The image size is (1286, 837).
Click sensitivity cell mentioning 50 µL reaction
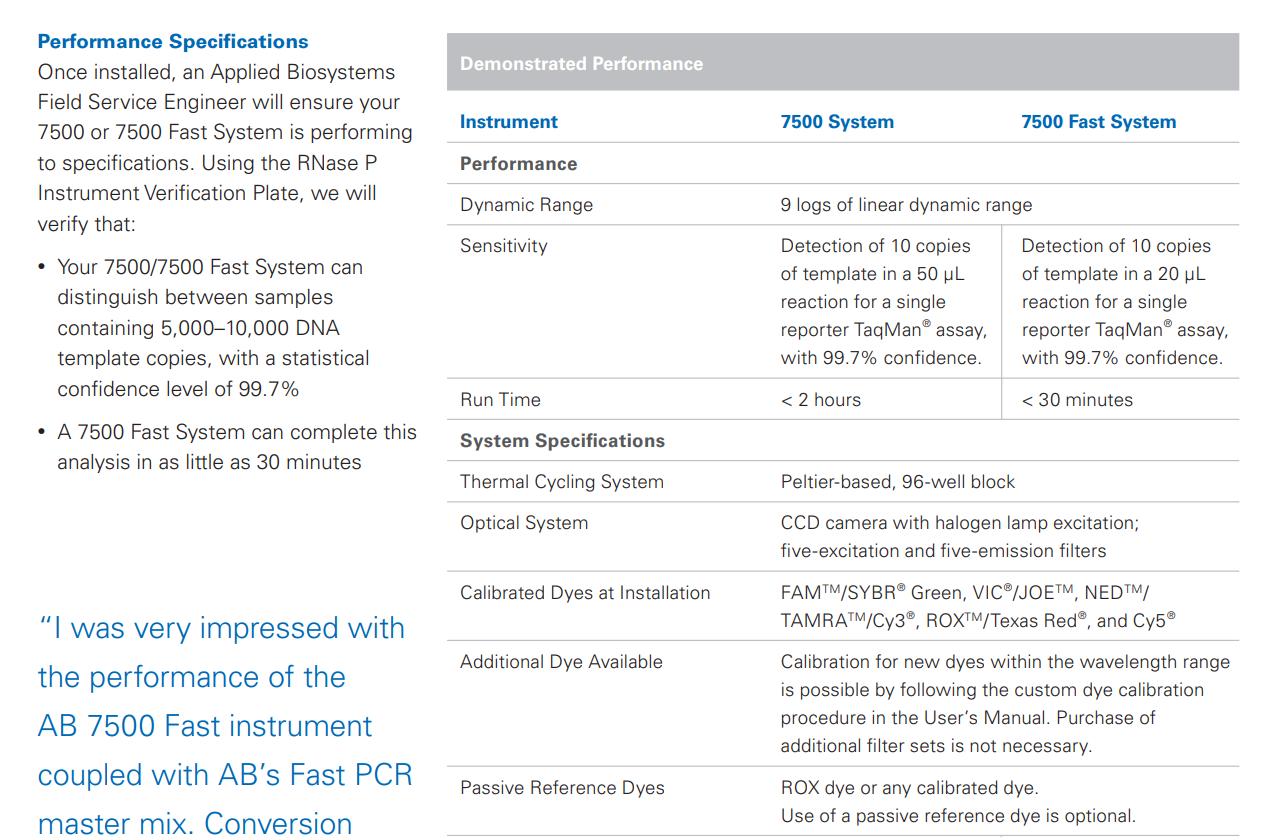click(x=883, y=301)
